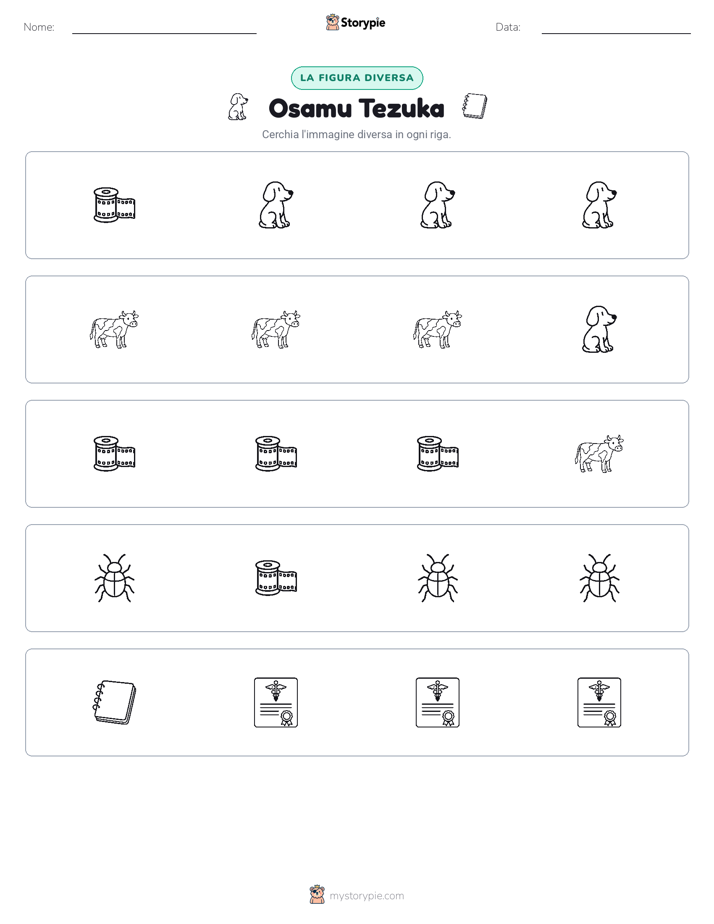This screenshot has height=924, width=714.
Task: Click the Nome input line
Action: tap(164, 28)
